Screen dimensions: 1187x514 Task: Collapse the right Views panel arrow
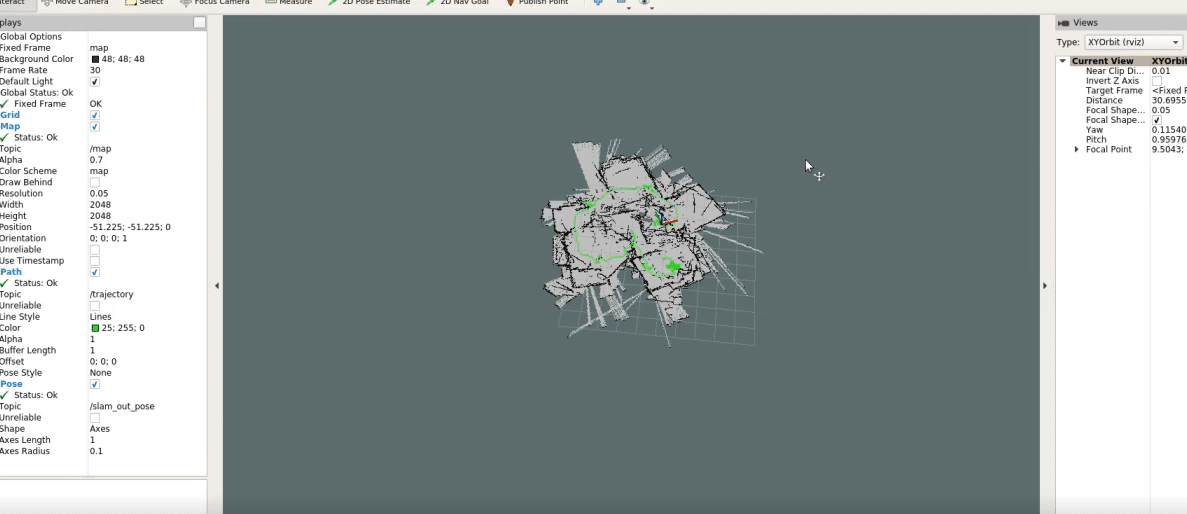[x=1045, y=286]
